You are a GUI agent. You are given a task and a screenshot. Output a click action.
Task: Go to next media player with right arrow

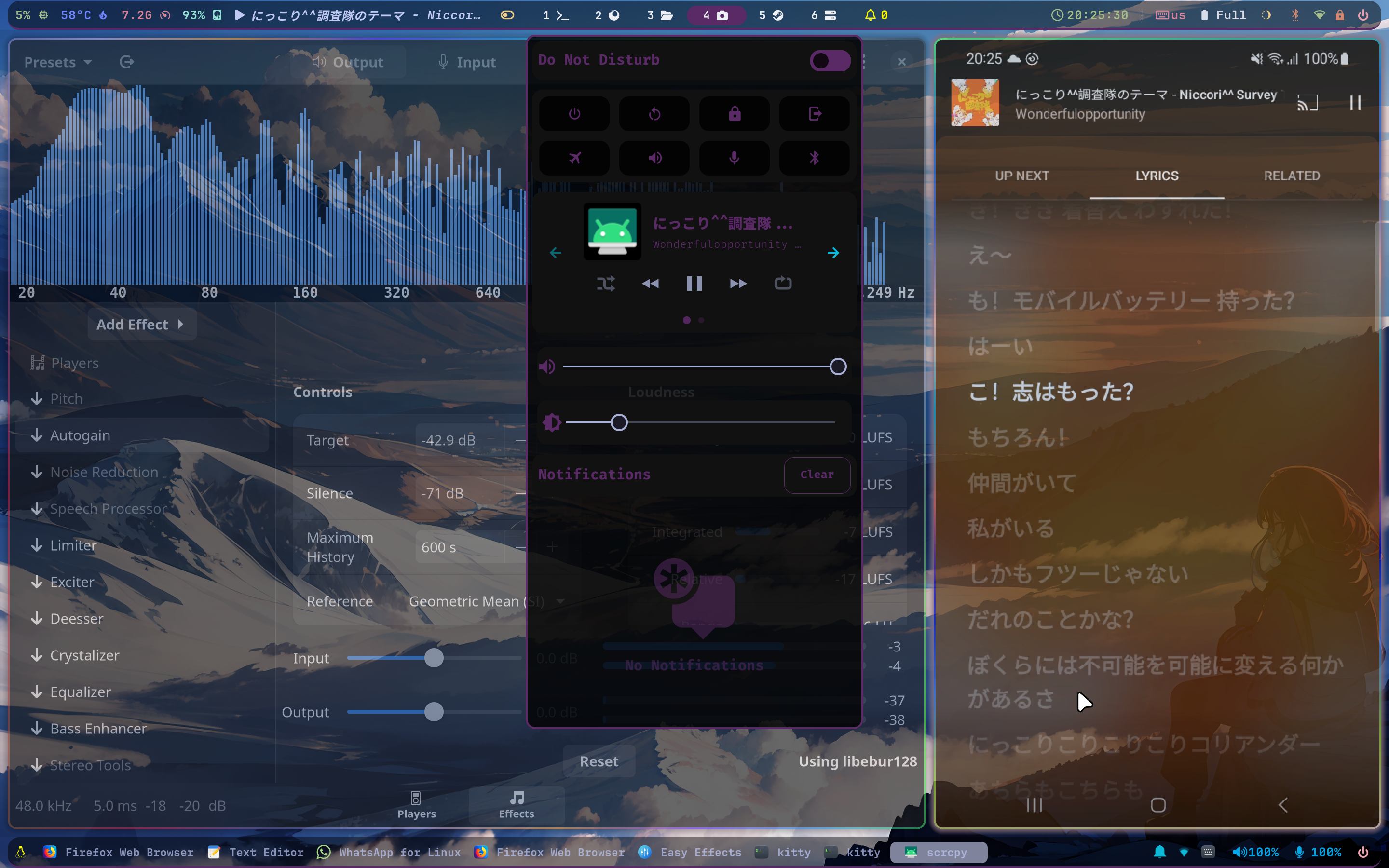click(x=833, y=253)
